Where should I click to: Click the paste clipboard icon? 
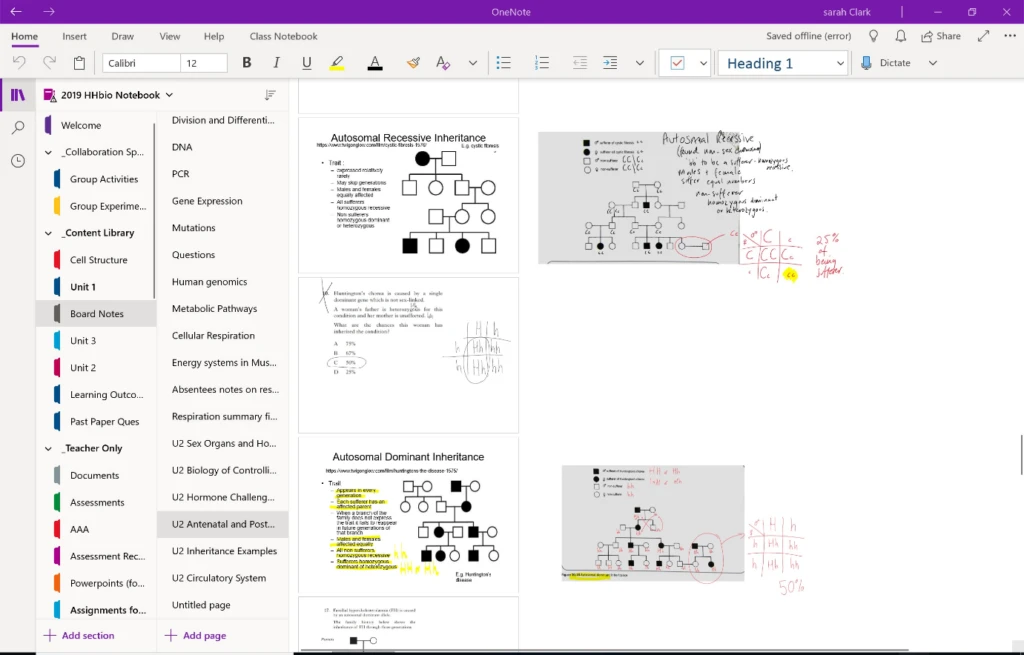coord(79,63)
